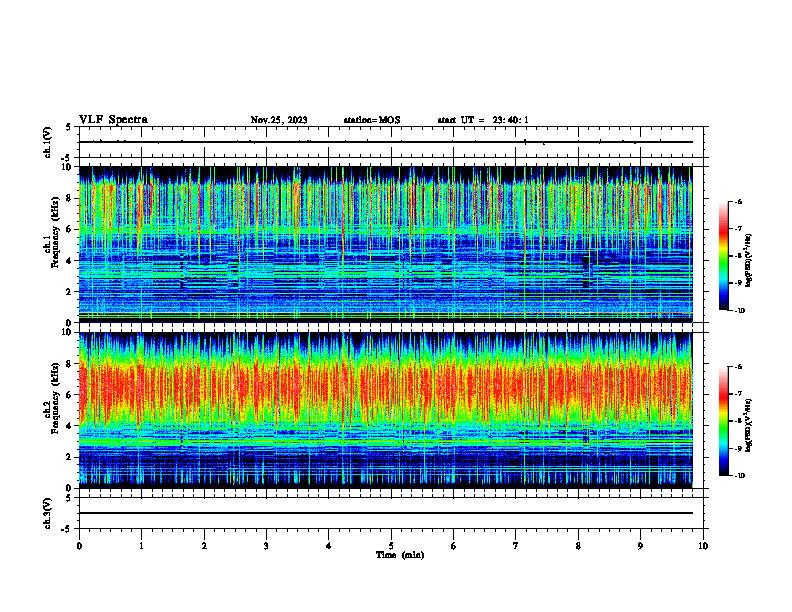Click the "5" tick on Time axis
Viewport: 792px width, 612px height.
pos(391,546)
